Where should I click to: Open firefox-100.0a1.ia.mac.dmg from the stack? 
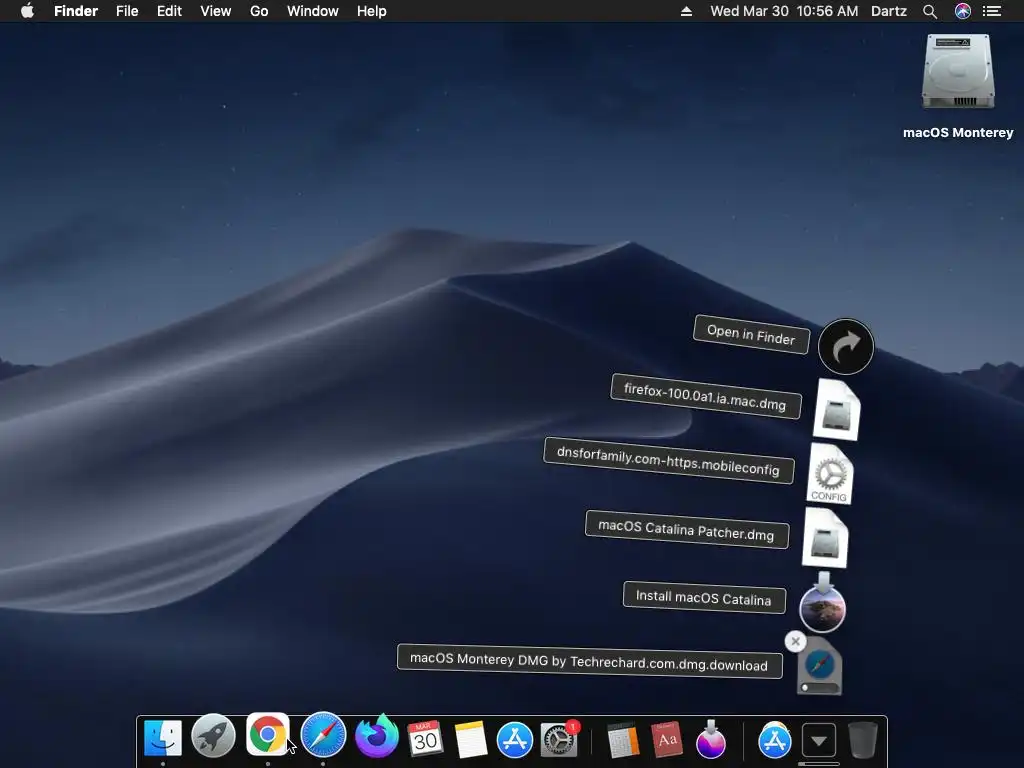[837, 409]
